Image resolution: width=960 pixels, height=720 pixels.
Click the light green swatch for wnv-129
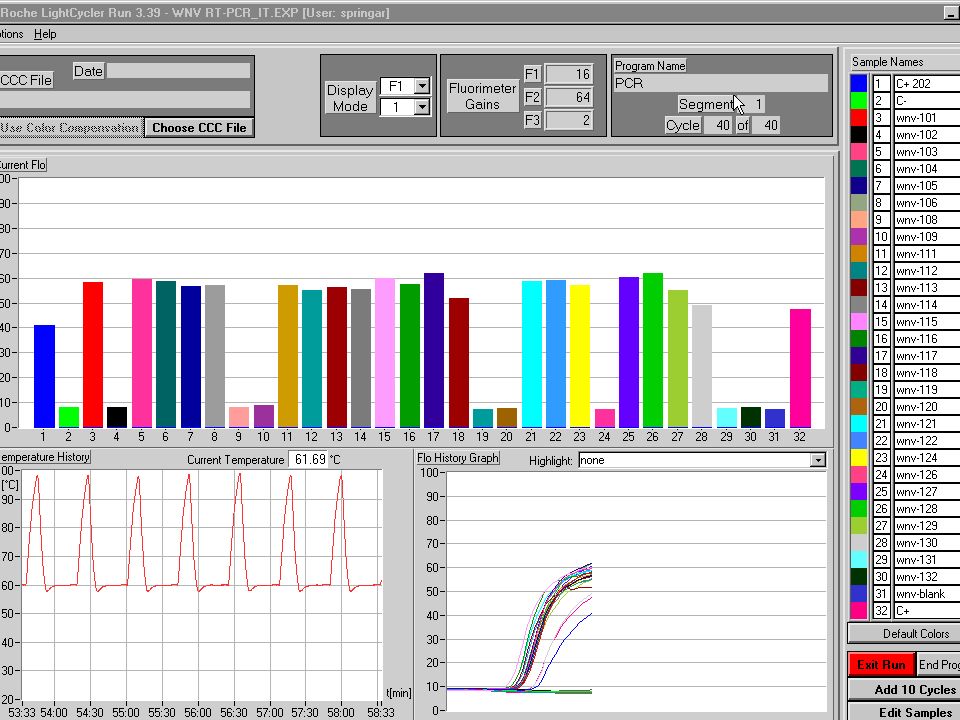tap(859, 525)
